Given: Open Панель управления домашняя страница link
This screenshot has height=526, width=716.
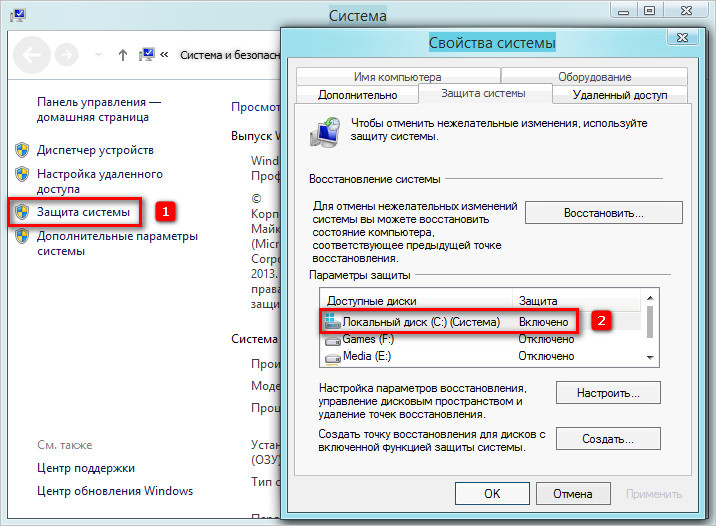Looking at the screenshot, I should [98, 110].
